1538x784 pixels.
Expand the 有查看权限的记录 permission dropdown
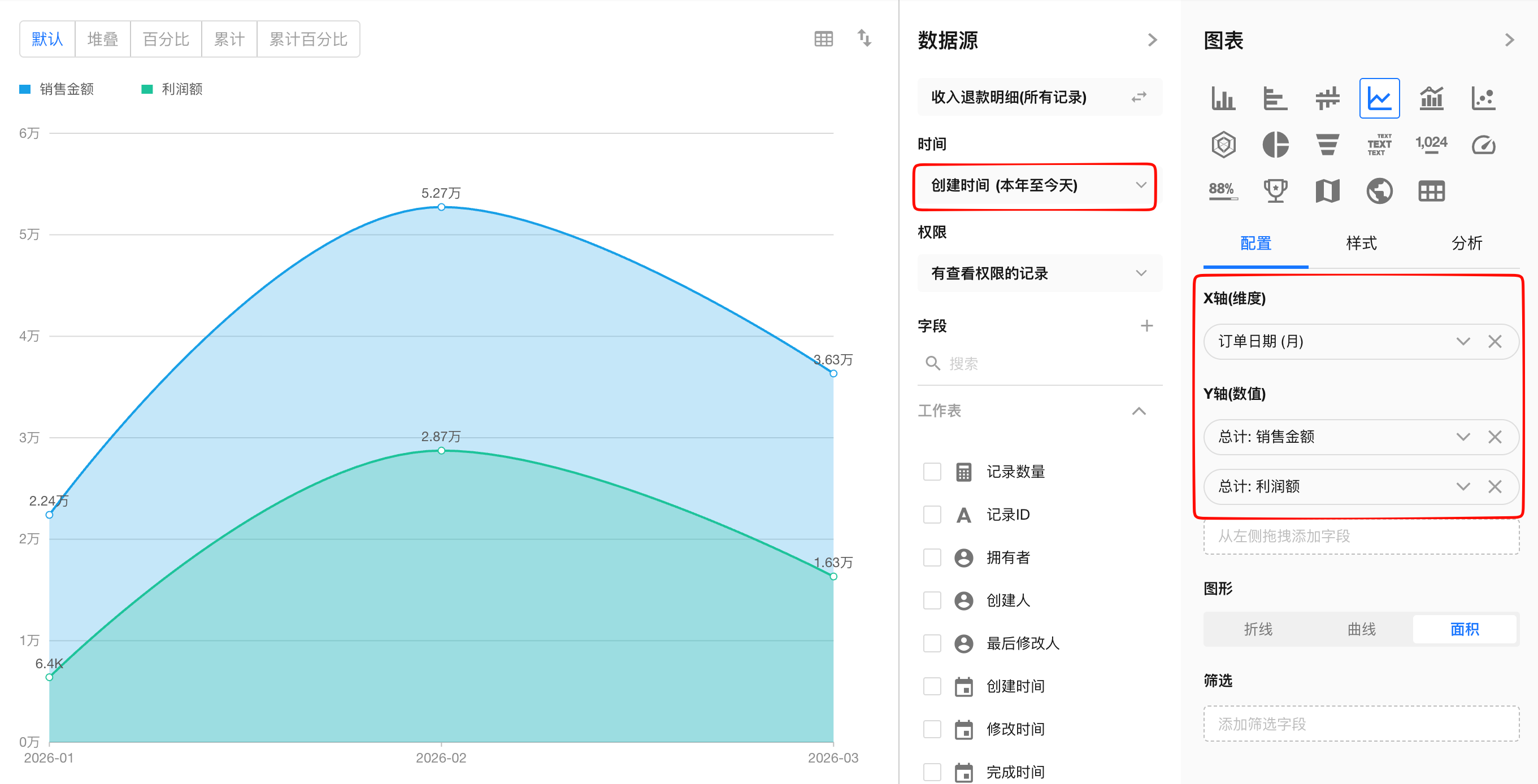(1039, 273)
